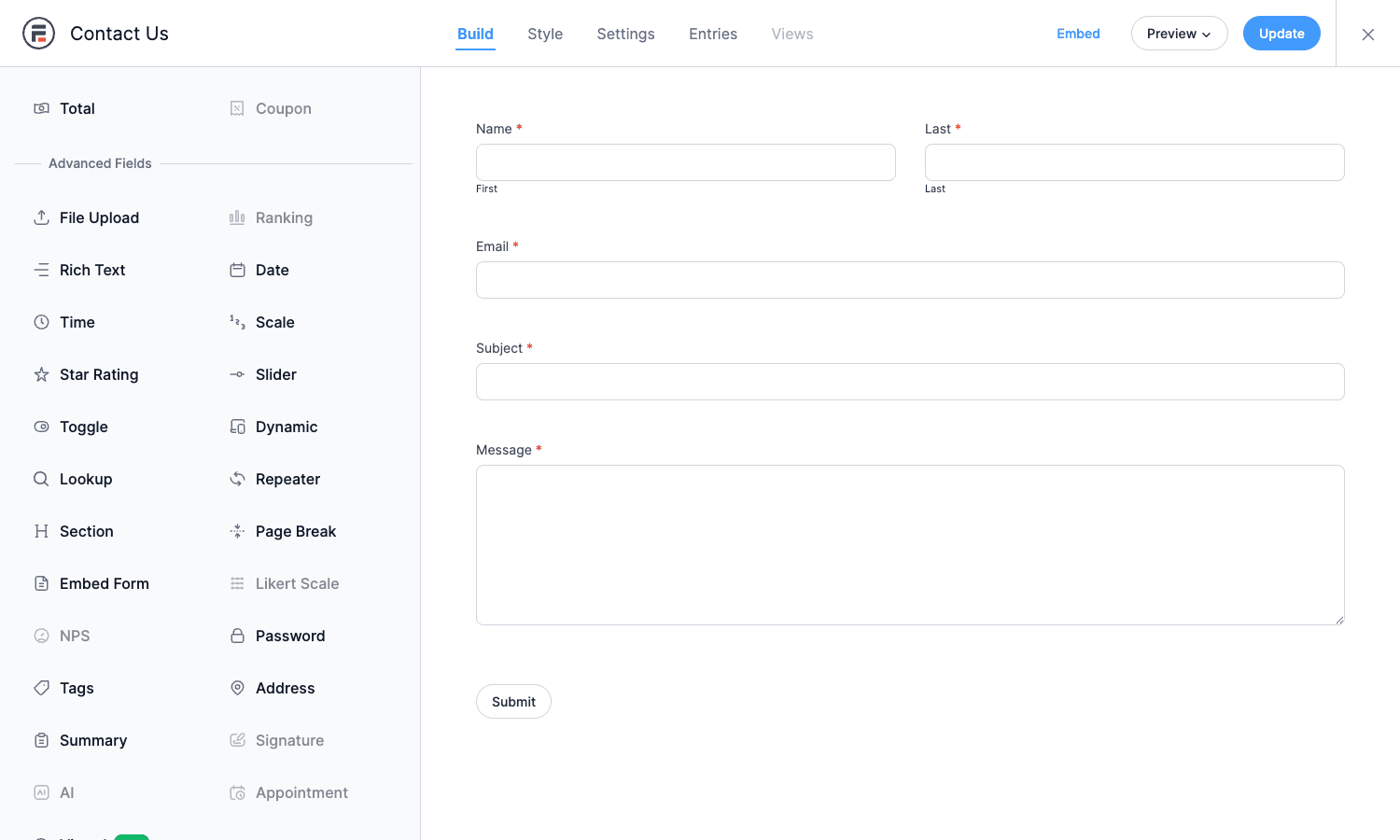1400x840 pixels.
Task: Click the First name input field
Action: 686,162
